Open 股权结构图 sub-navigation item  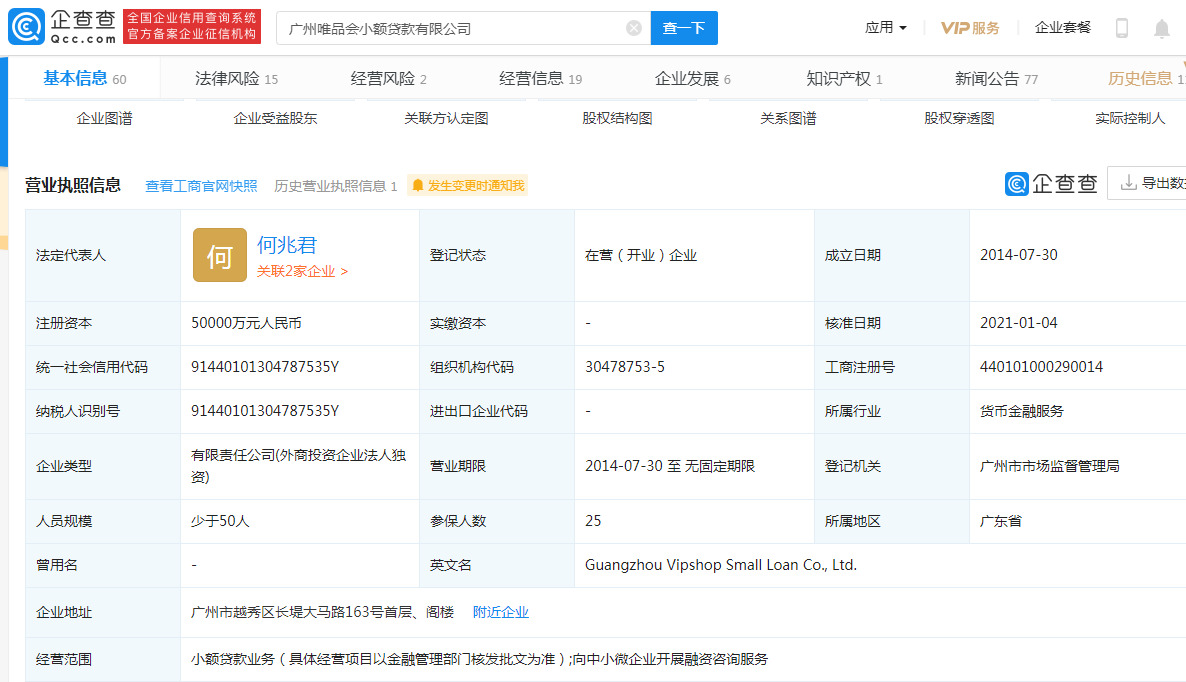[x=617, y=119]
